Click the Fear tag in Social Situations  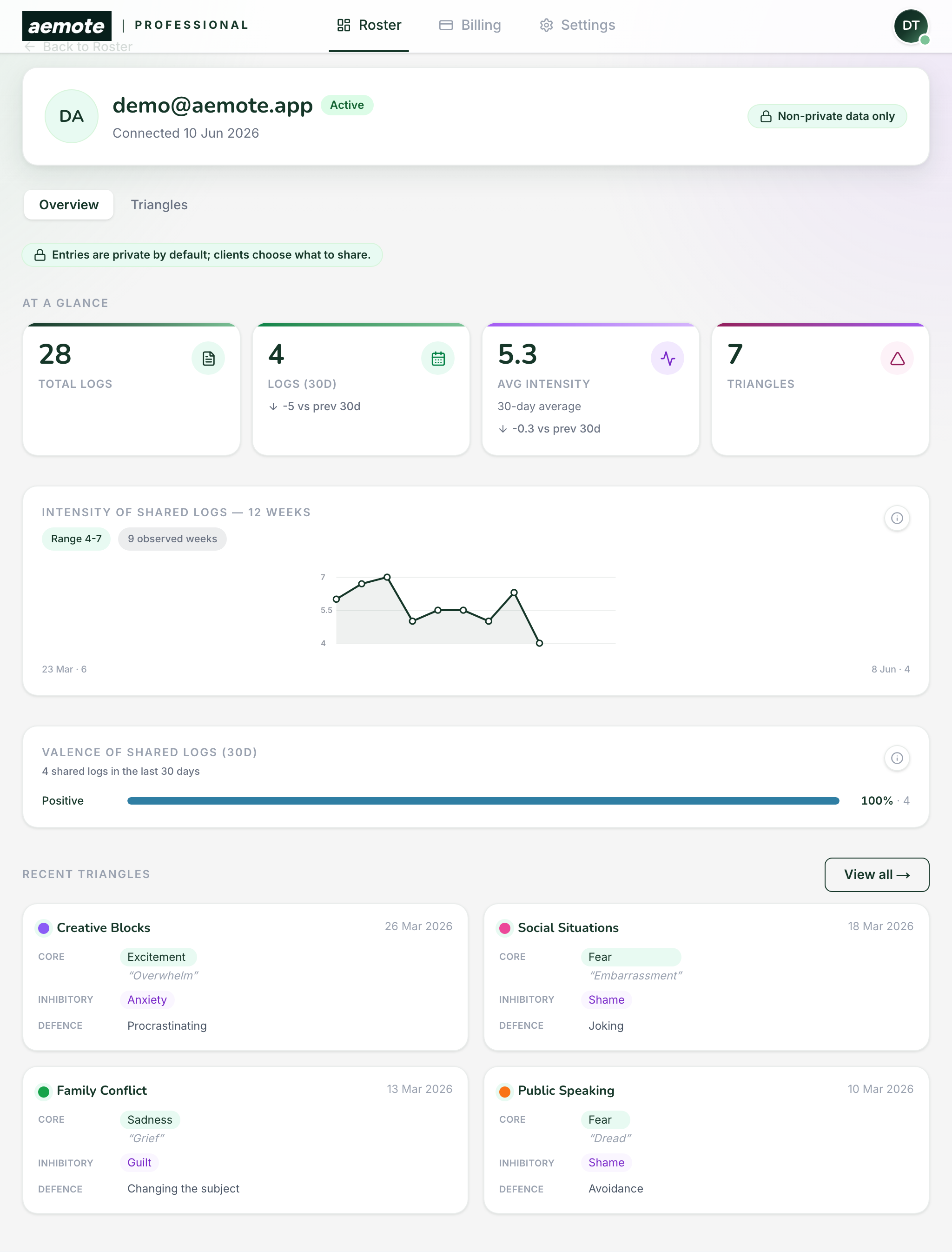pos(631,957)
